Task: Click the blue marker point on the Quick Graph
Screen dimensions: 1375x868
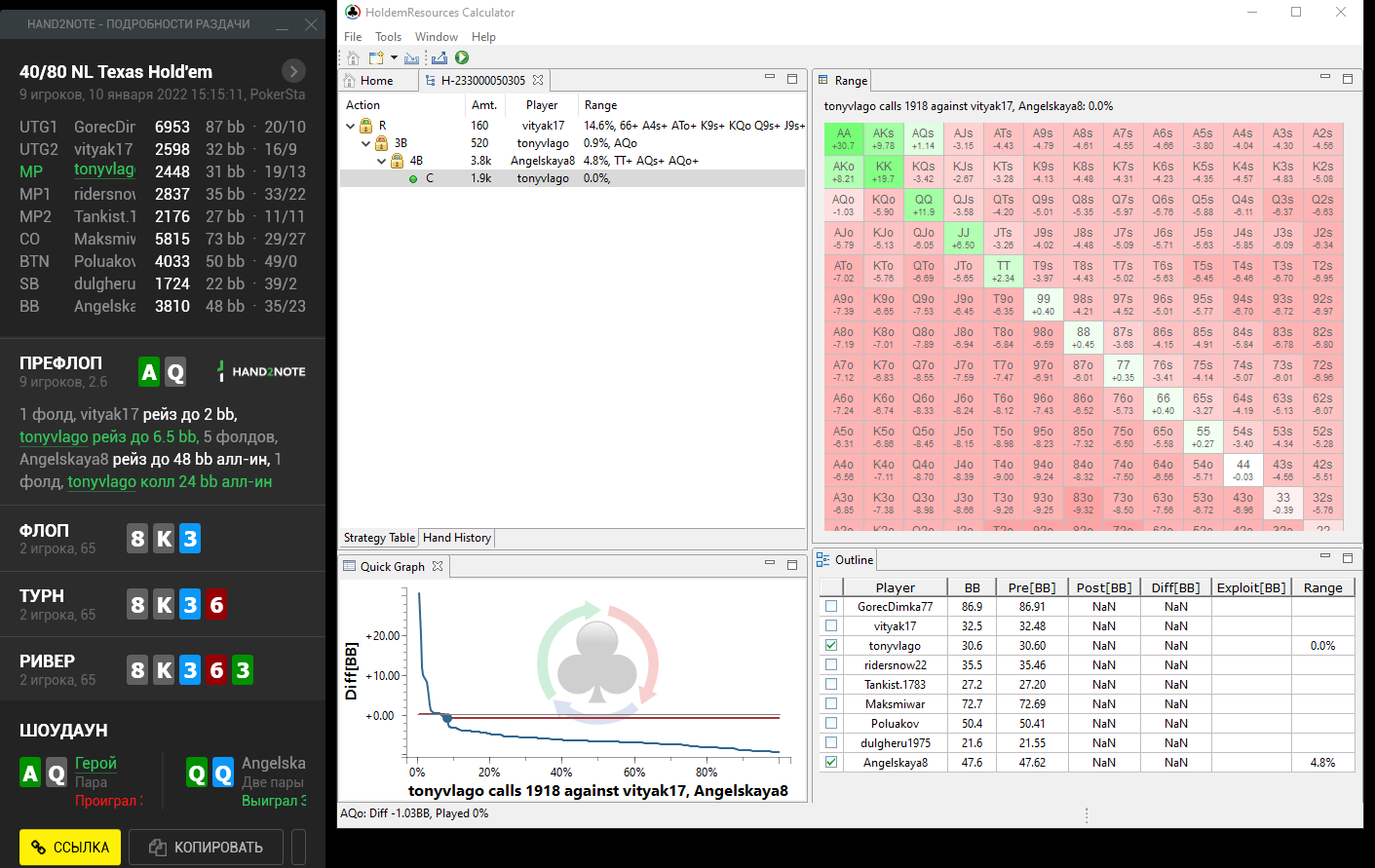Action: (x=447, y=719)
